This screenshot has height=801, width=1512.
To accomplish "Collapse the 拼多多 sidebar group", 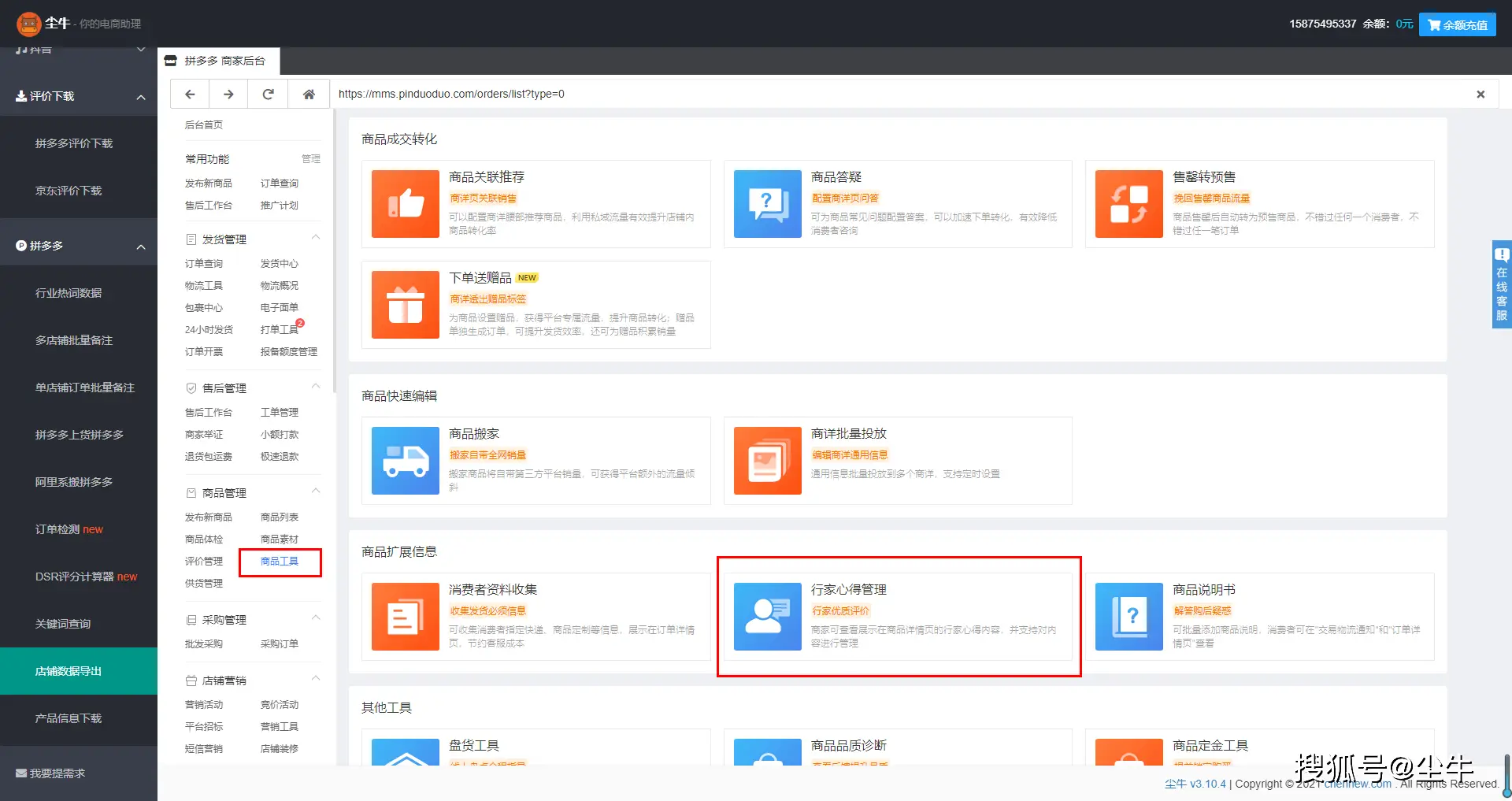I will click(141, 247).
